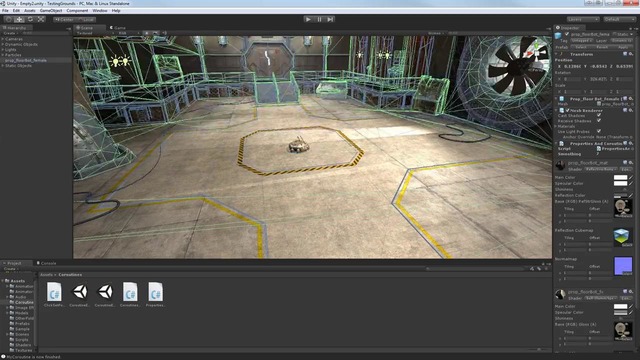Toggle the Static checkbox
Viewport: 640px width, 360px height.
tap(615, 34)
